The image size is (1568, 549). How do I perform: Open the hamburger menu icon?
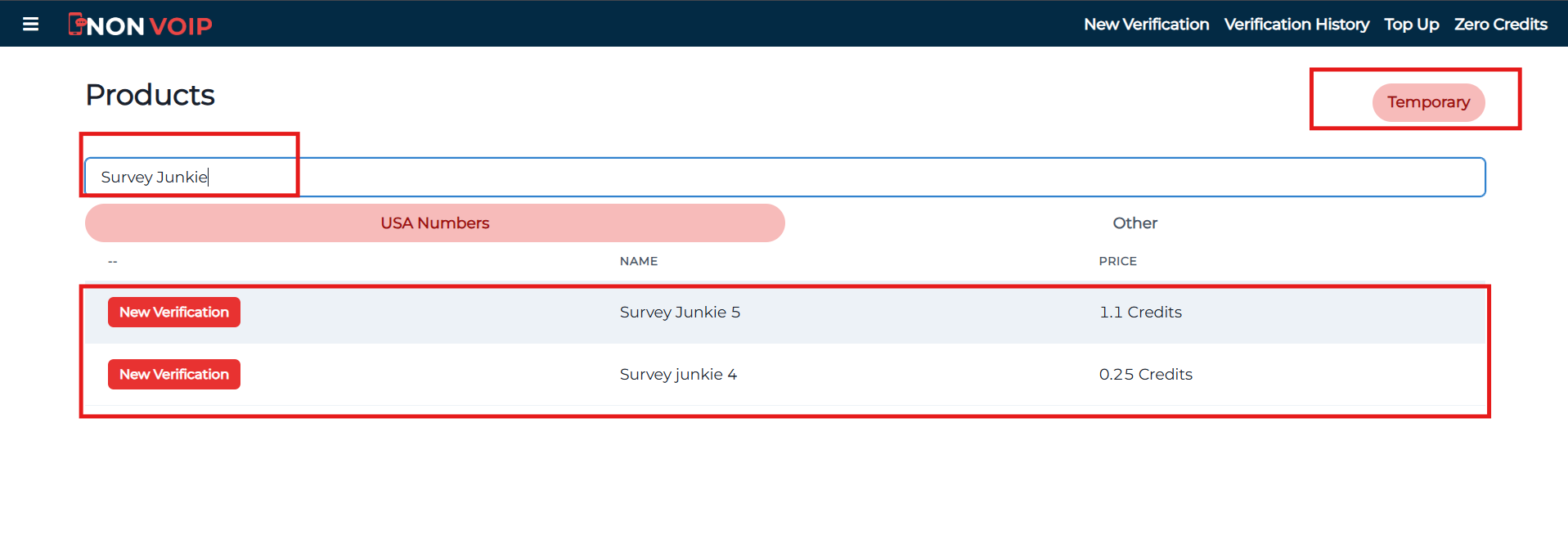point(30,24)
